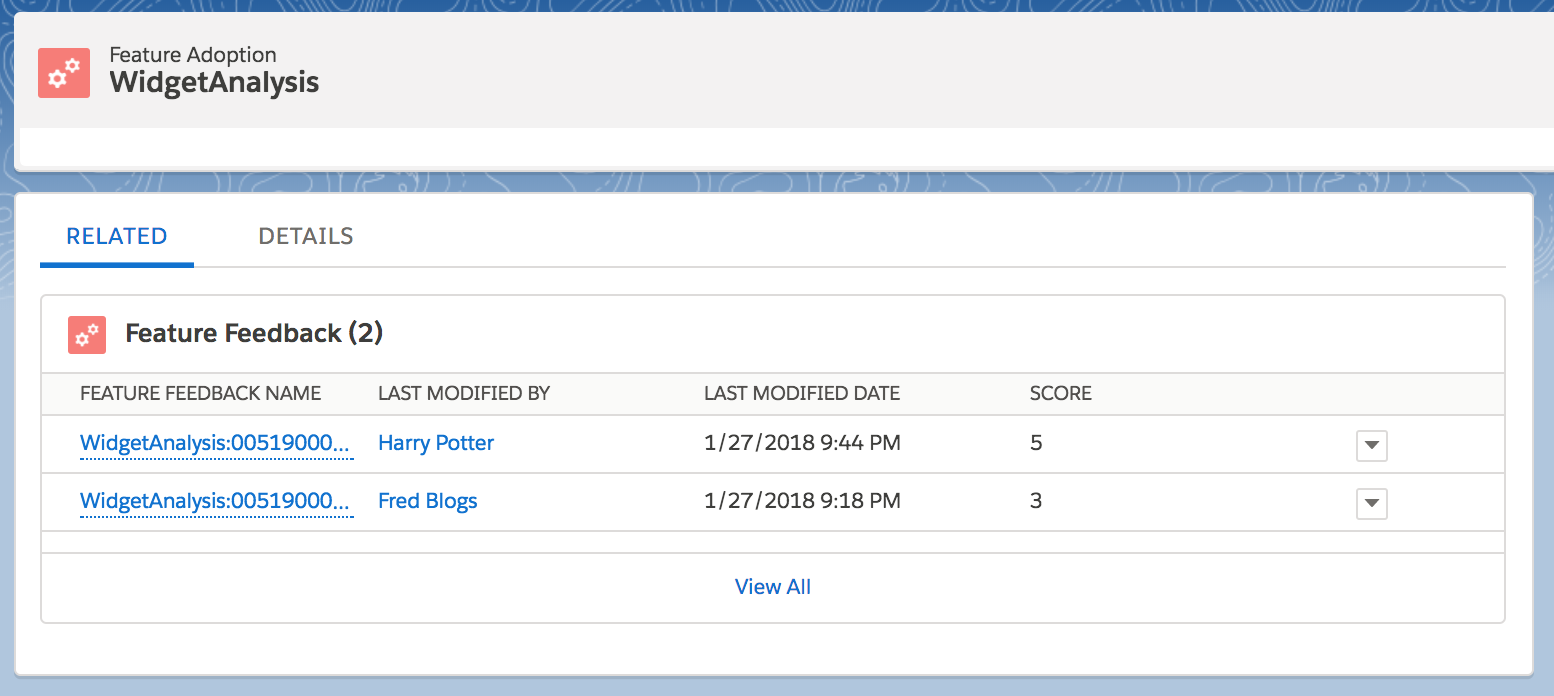Click the WidgetAnalysis record title
This screenshot has height=696, width=1554.
point(214,82)
